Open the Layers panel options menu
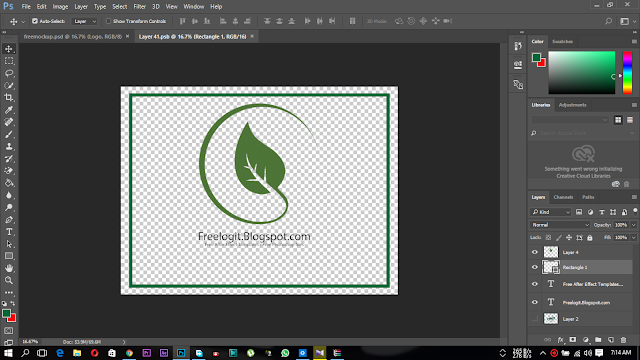Viewport: 640px width, 360px height. tap(634, 197)
